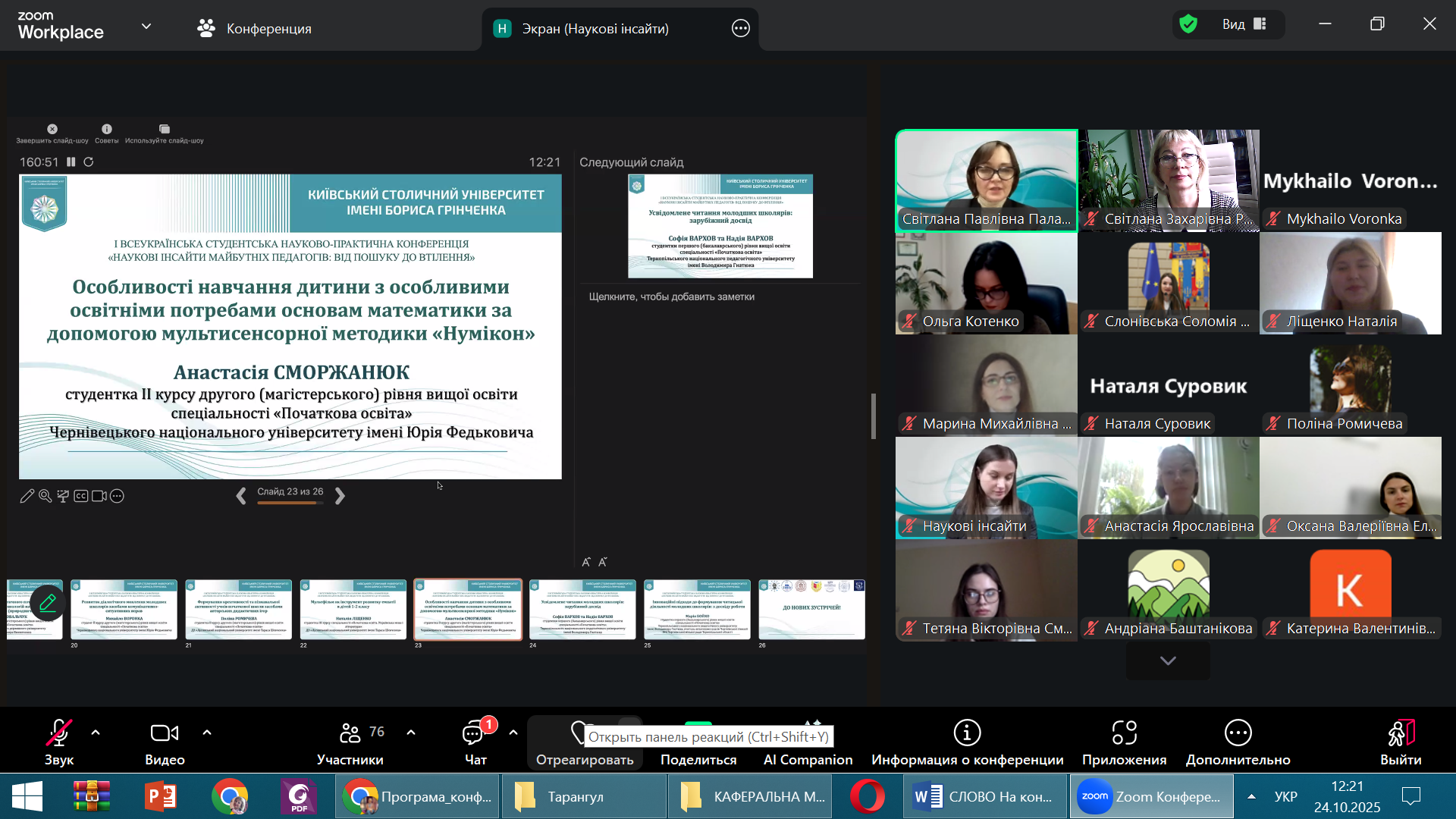Open the Дополнительно more options menu
This screenshot has width=1456, height=819.
(1238, 741)
